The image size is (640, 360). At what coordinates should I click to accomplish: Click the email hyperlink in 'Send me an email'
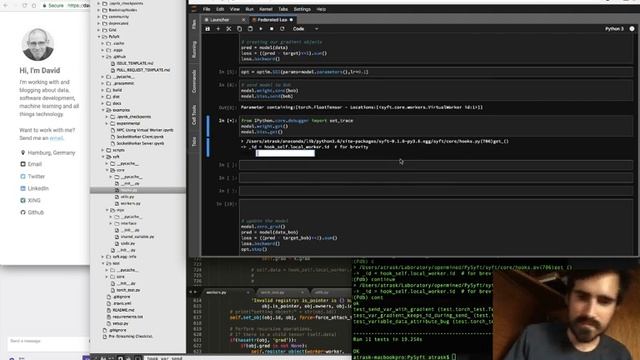pos(56,138)
